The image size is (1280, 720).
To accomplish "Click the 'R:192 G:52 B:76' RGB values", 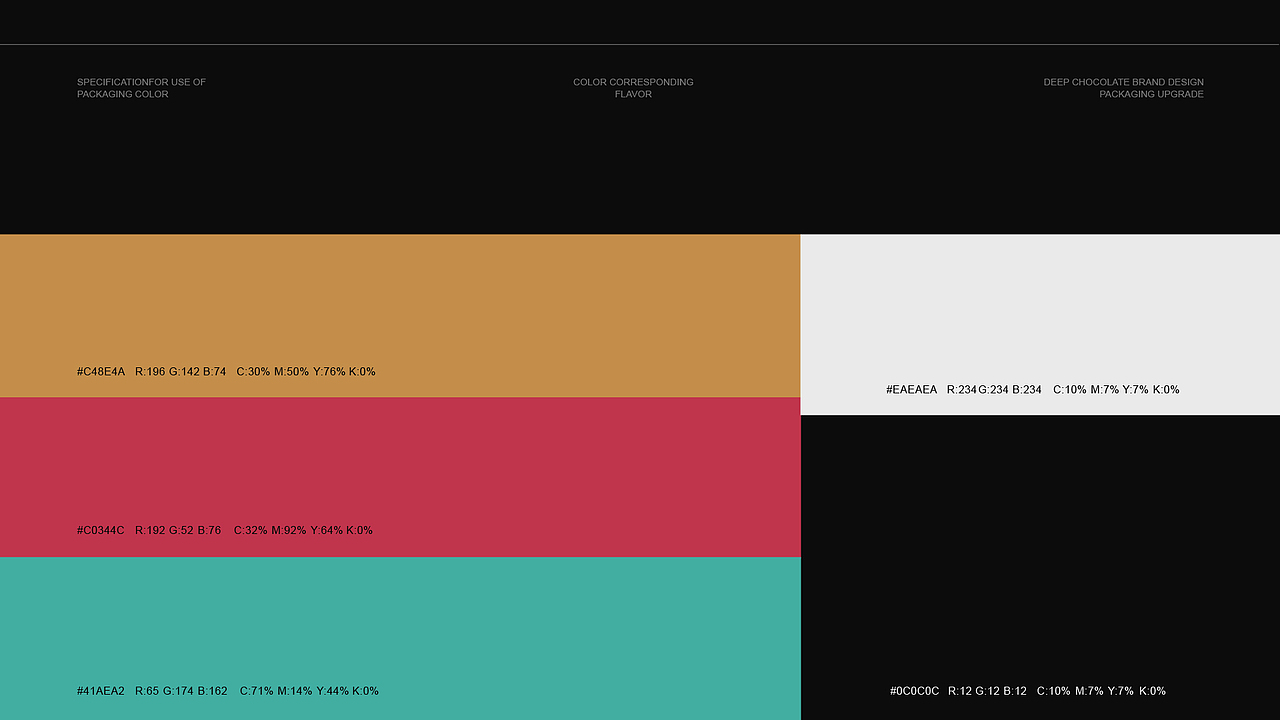I will pos(178,530).
